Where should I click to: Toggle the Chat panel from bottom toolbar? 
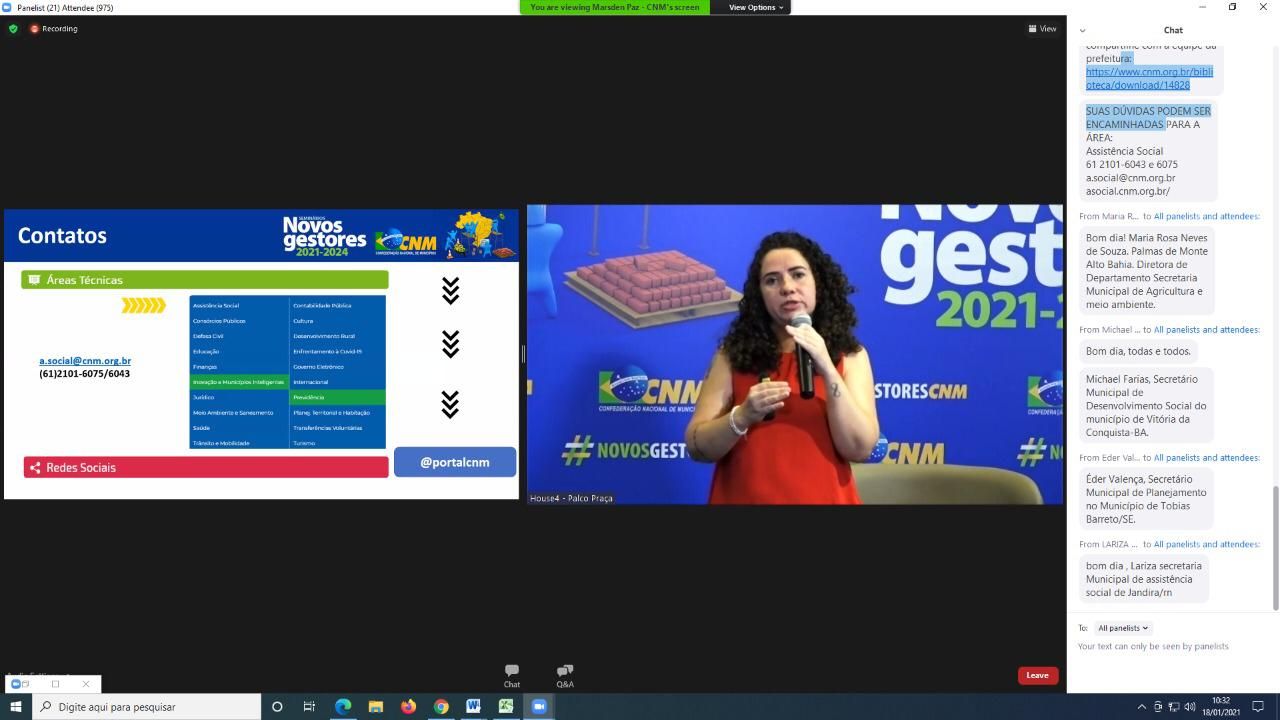point(512,676)
